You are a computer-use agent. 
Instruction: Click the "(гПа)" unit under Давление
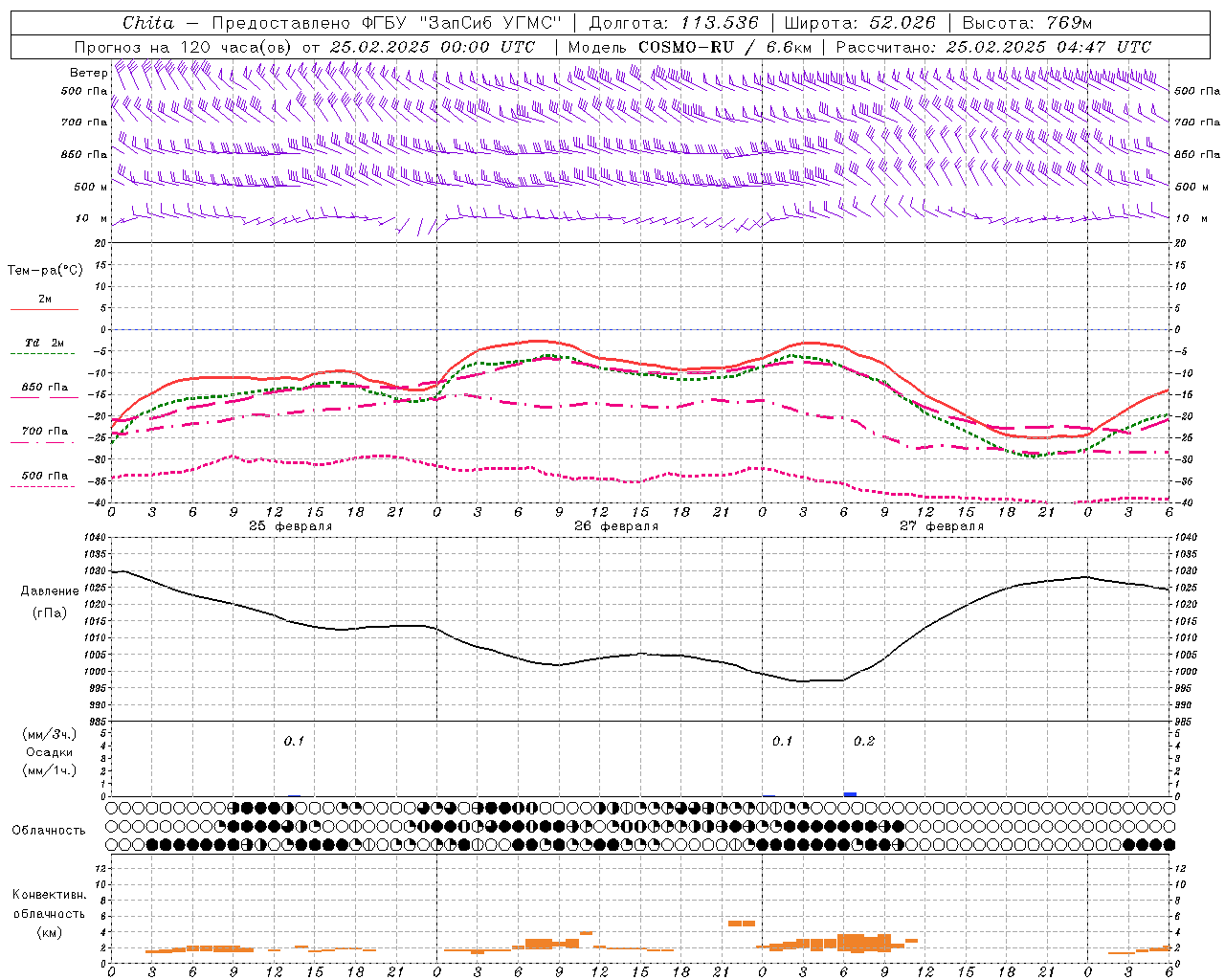pyautogui.click(x=50, y=613)
